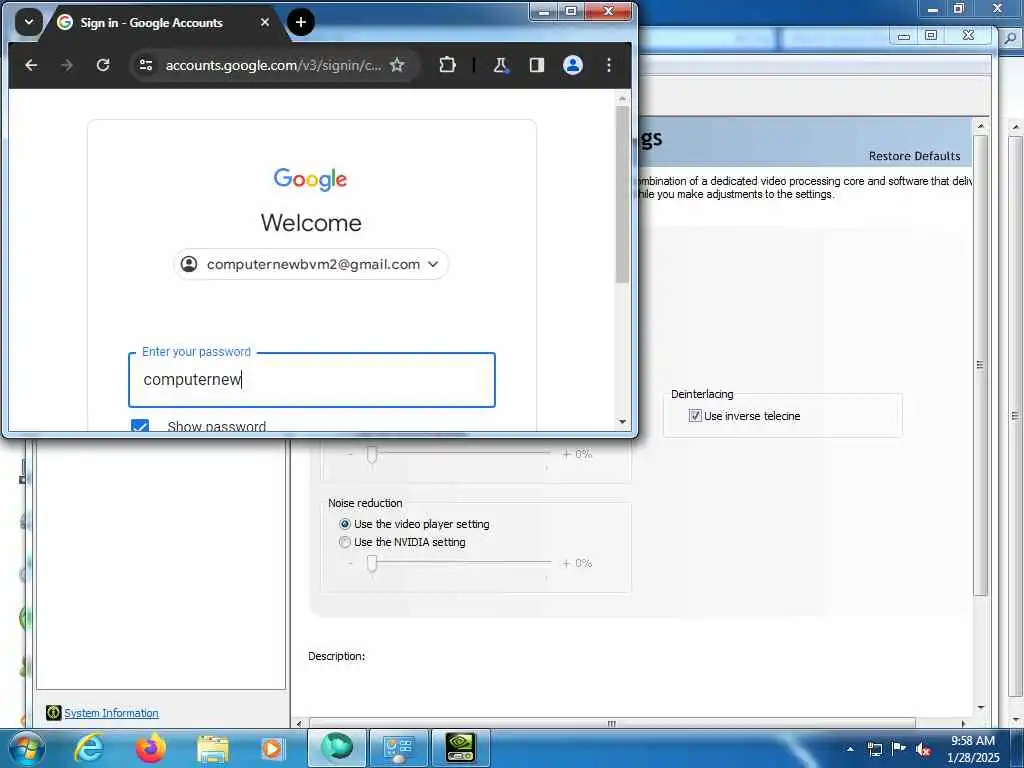Click the upper slider handle above Noise reduction

pyautogui.click(x=372, y=454)
